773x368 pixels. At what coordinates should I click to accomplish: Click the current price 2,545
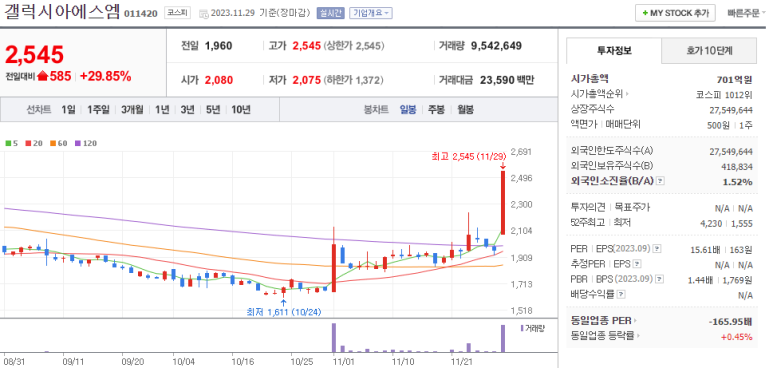pos(35,54)
